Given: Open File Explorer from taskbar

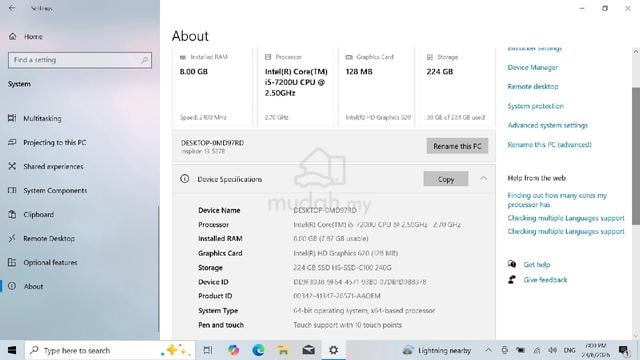Looking at the screenshot, I should pos(283,350).
